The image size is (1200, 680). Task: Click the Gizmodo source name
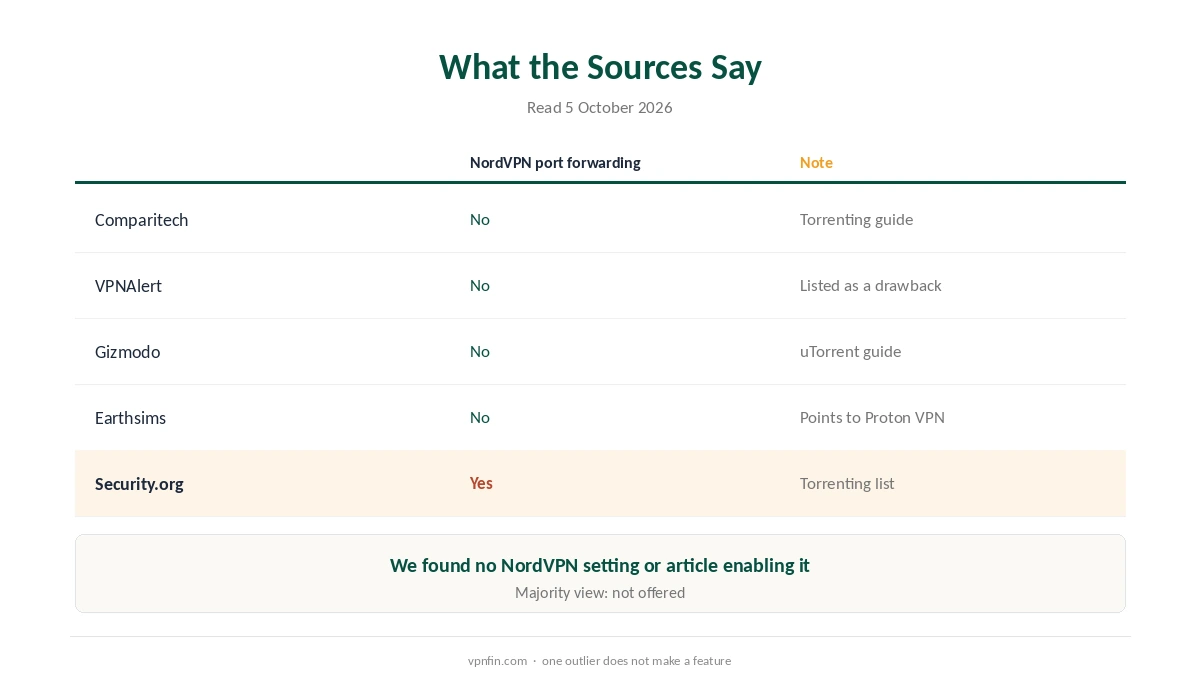pos(127,352)
